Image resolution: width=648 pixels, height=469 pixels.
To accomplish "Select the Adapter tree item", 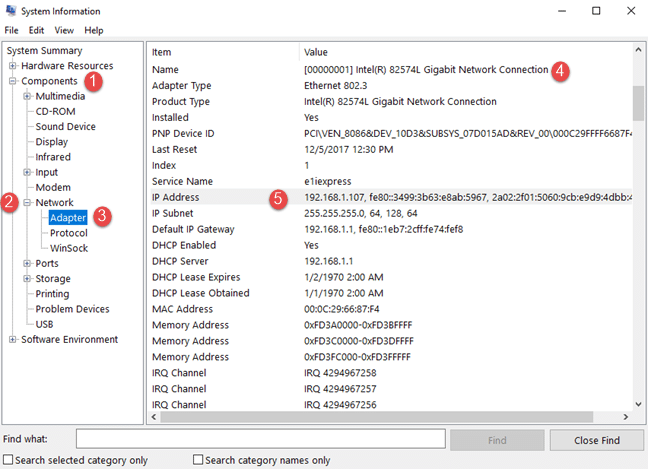I will tap(68, 218).
